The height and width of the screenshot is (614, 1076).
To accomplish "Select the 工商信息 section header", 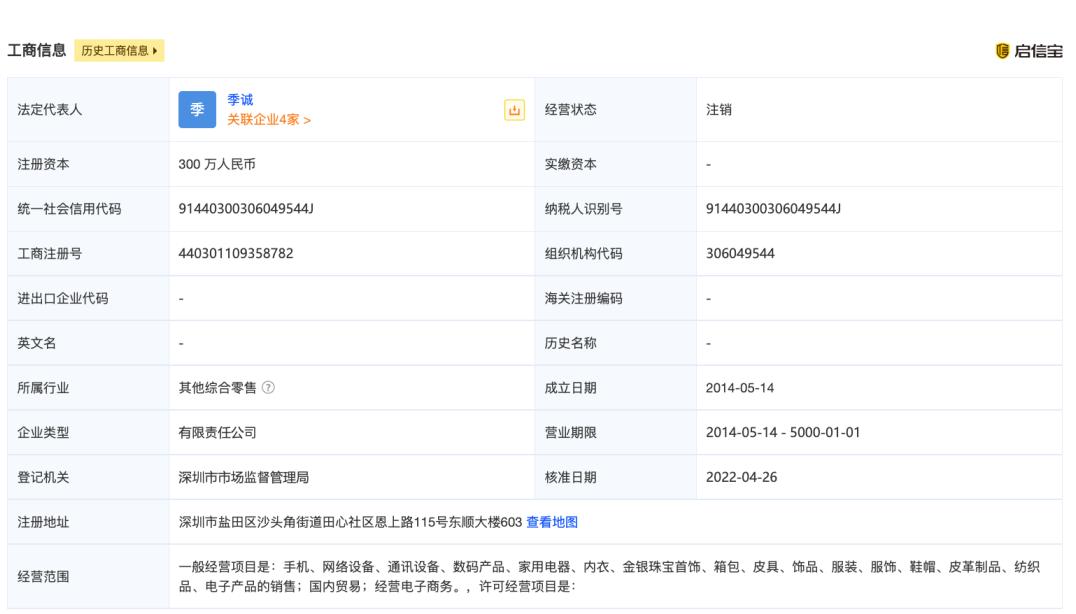I will tap(35, 47).
